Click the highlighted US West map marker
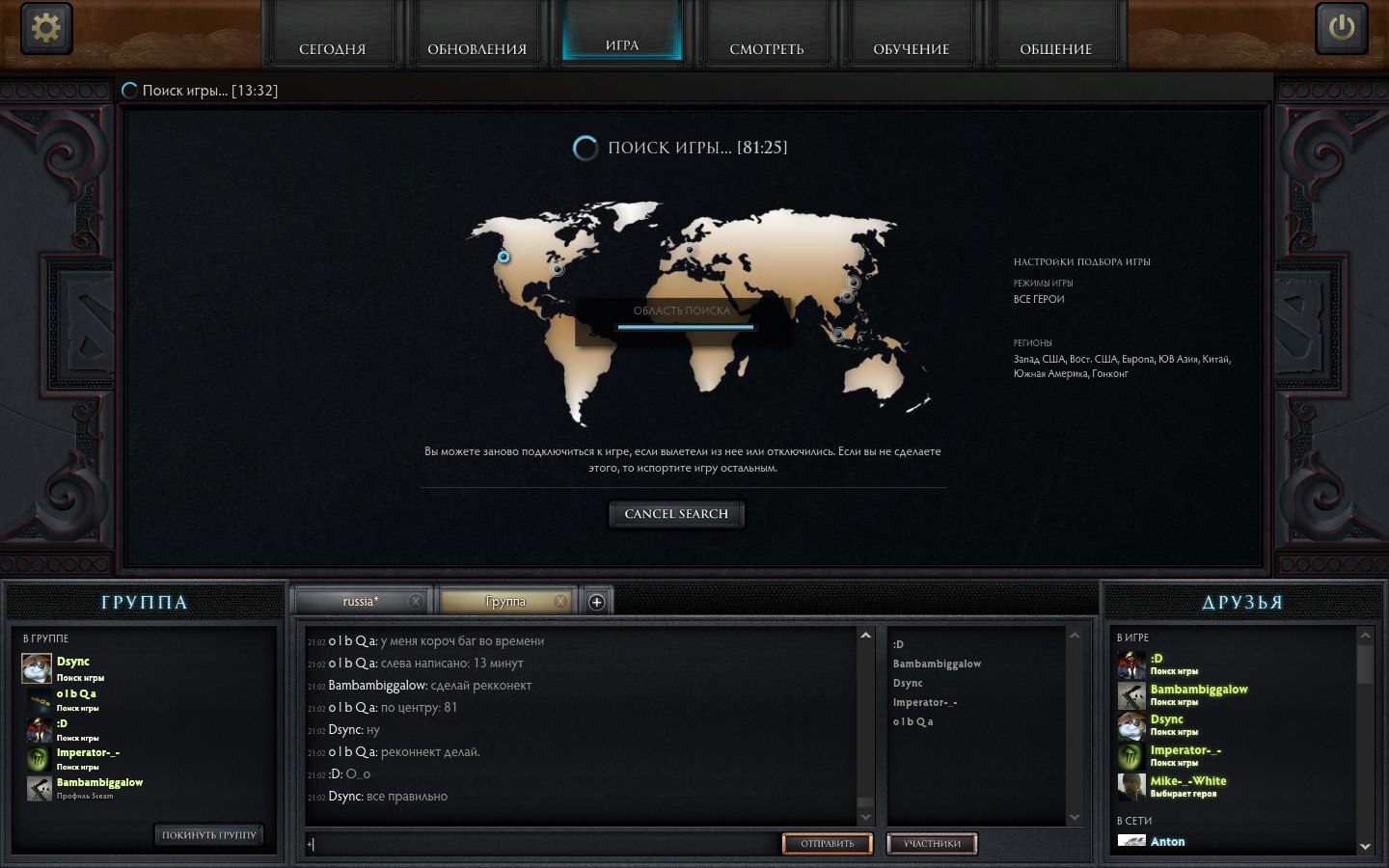The width and height of the screenshot is (1389, 868). point(504,257)
